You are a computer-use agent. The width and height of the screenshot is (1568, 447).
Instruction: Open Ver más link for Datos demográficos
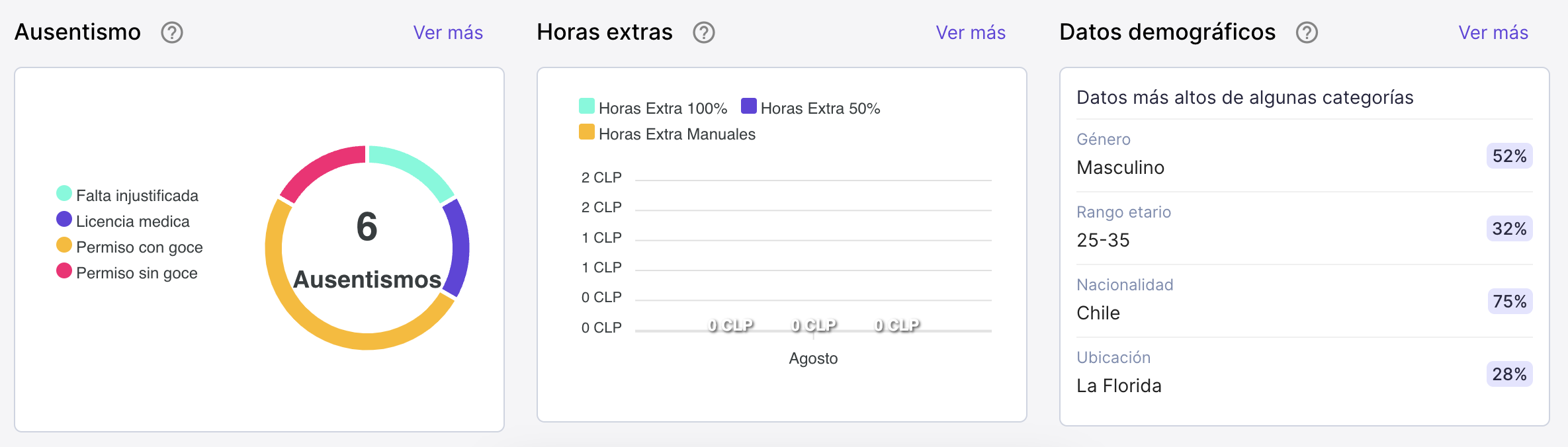[x=1493, y=32]
